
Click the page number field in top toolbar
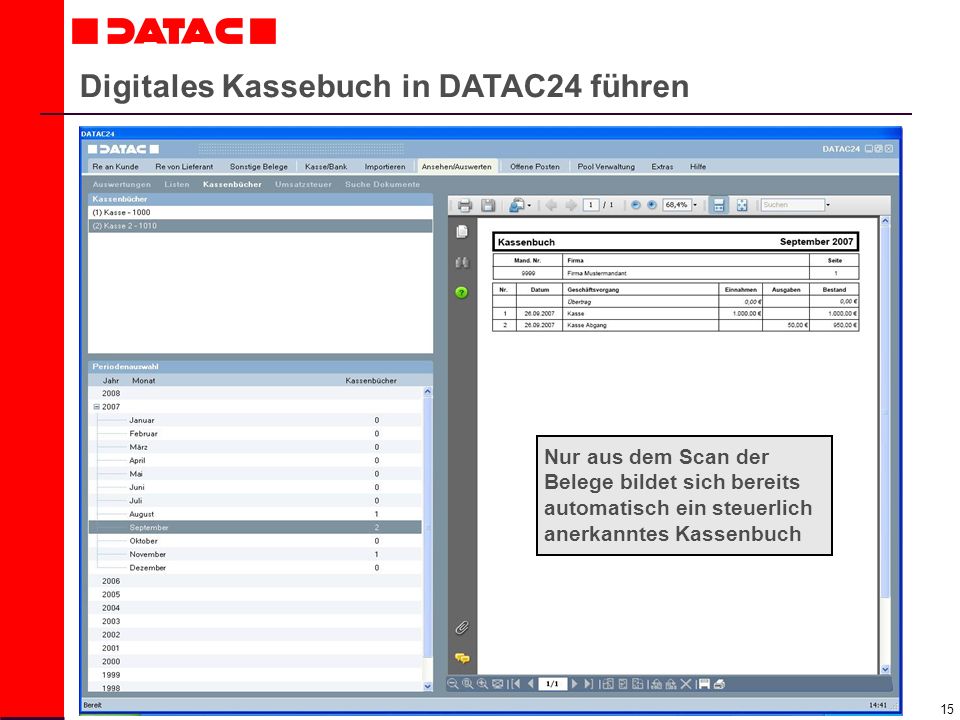click(x=590, y=205)
